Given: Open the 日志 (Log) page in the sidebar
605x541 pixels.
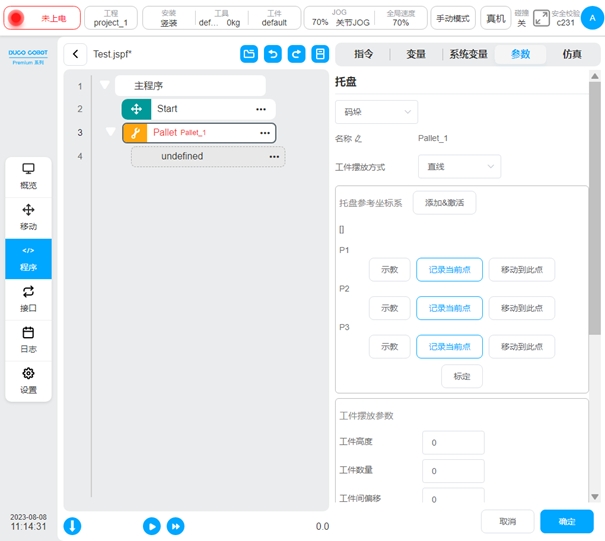Looking at the screenshot, I should click(x=28, y=340).
